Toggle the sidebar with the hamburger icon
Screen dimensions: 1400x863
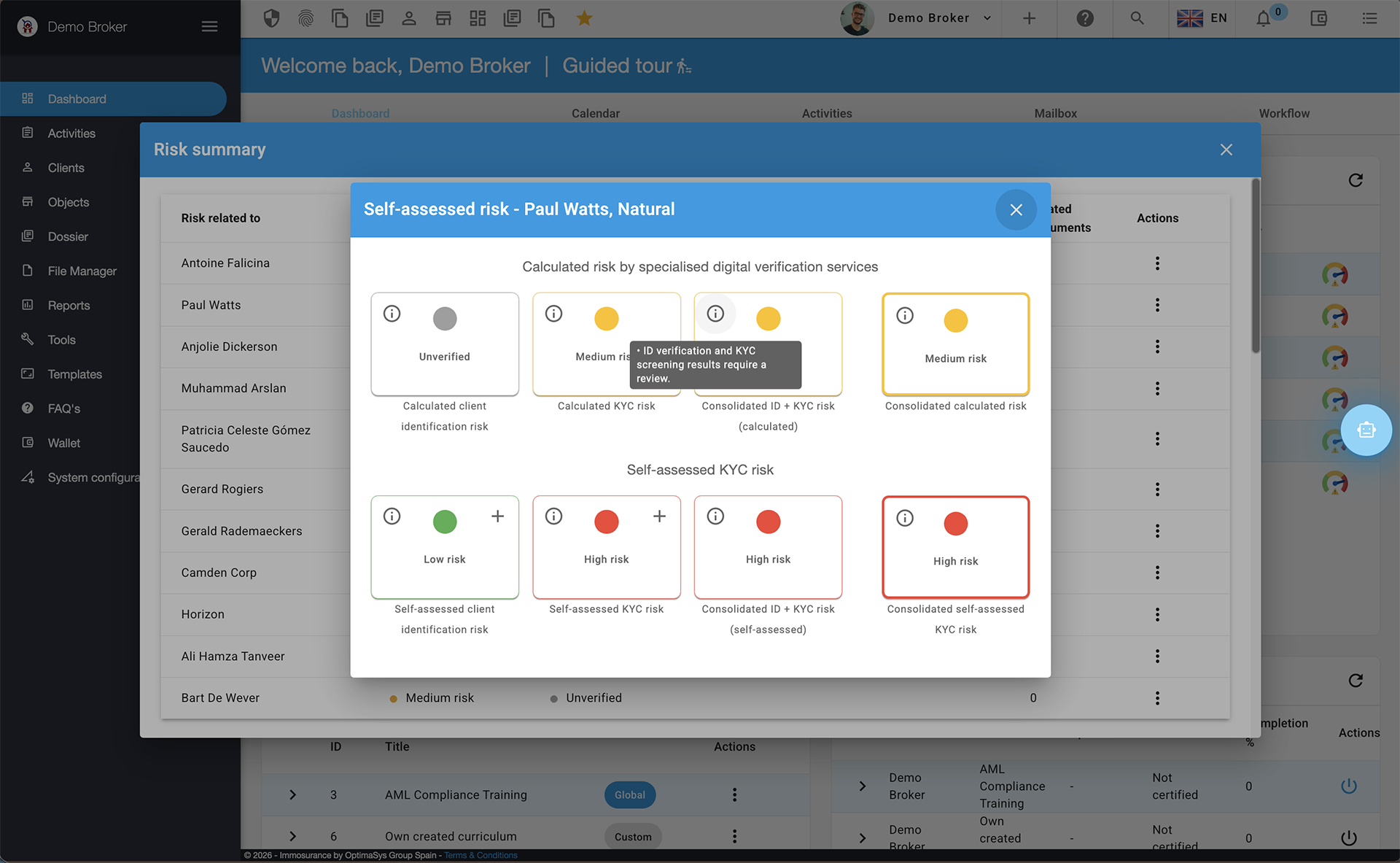[x=209, y=26]
